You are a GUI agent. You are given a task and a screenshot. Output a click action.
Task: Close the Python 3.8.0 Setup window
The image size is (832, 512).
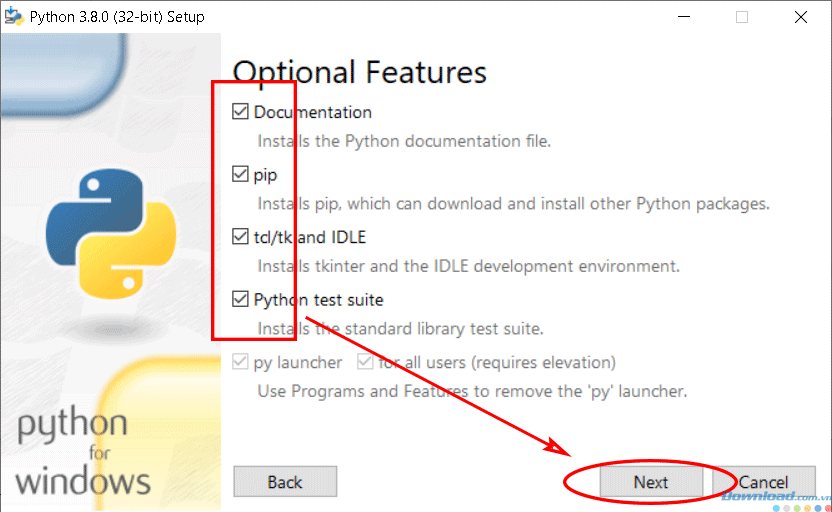801,17
